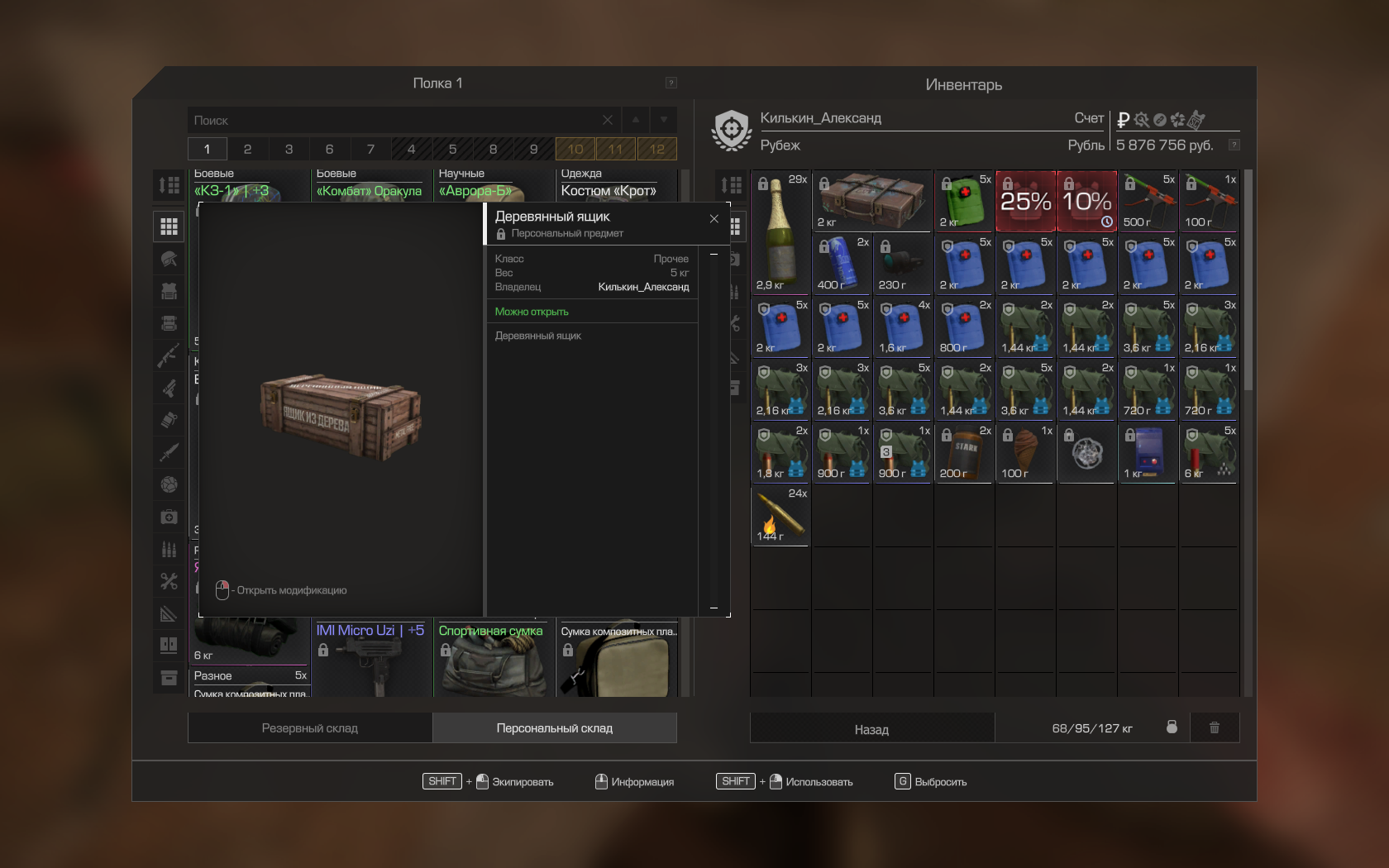Switch to shelf tab 6
The width and height of the screenshot is (1389, 868).
[x=329, y=149]
